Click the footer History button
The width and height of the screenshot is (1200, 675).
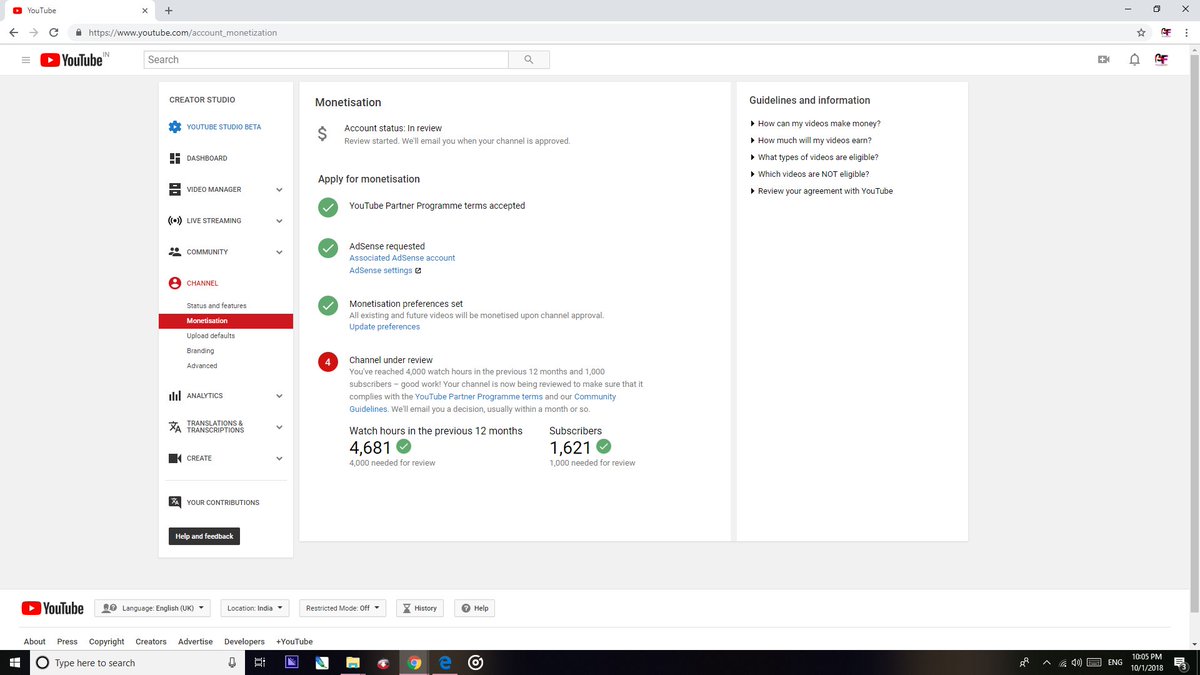(x=420, y=608)
